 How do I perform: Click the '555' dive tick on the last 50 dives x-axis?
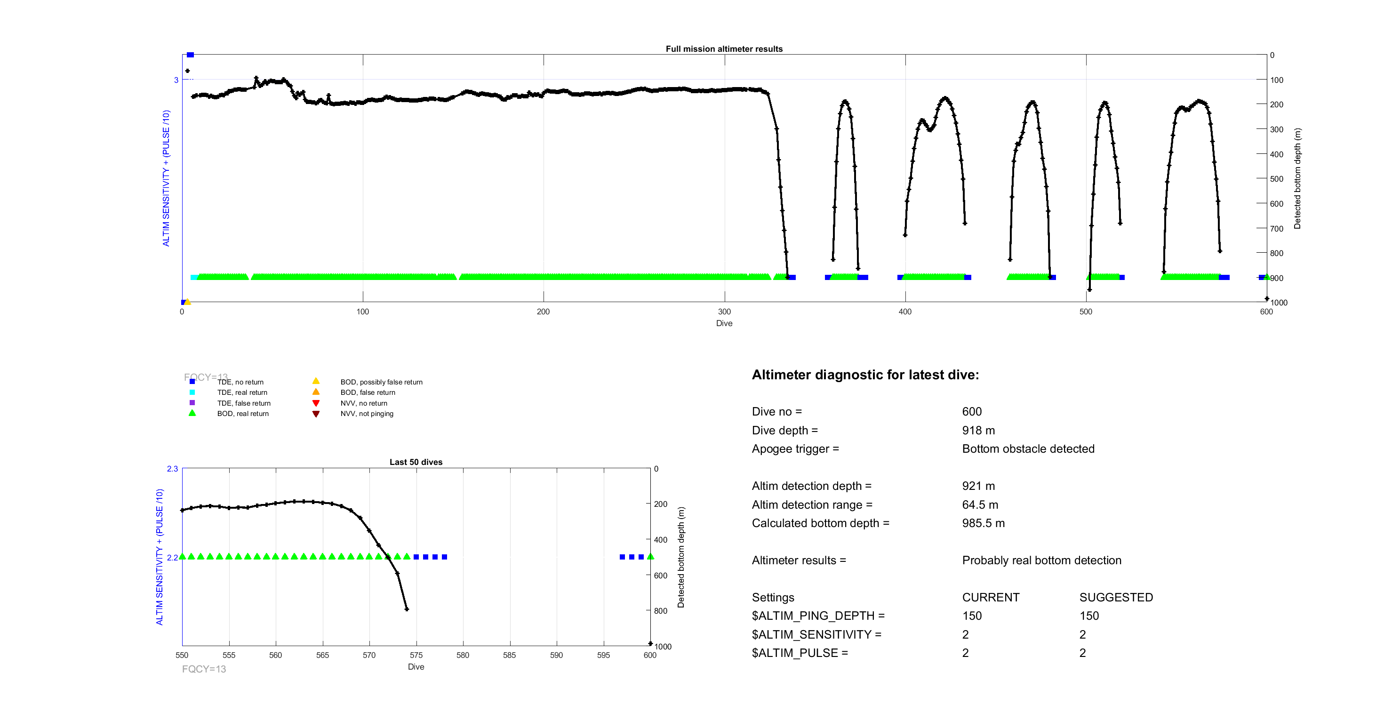229,656
